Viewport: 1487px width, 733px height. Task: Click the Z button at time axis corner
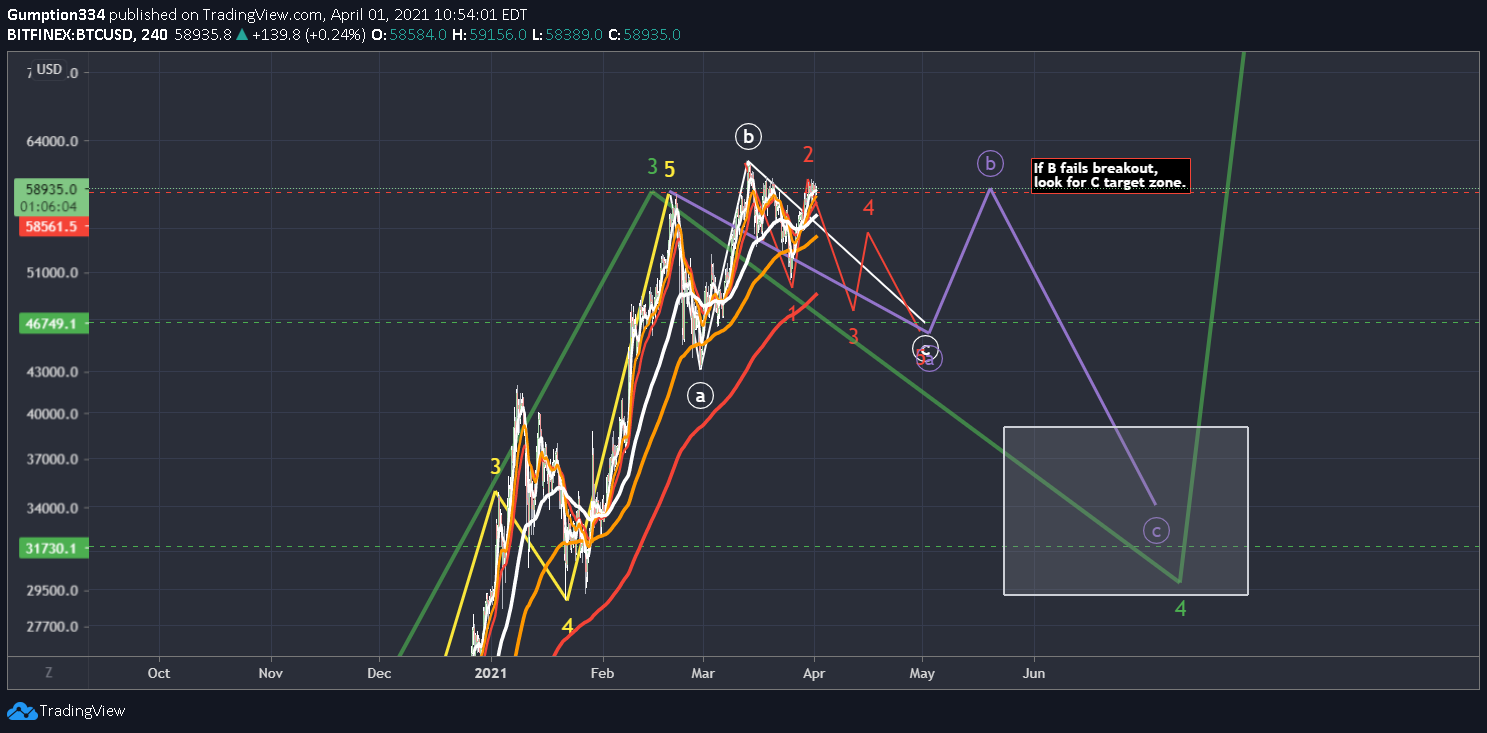pyautogui.click(x=48, y=673)
